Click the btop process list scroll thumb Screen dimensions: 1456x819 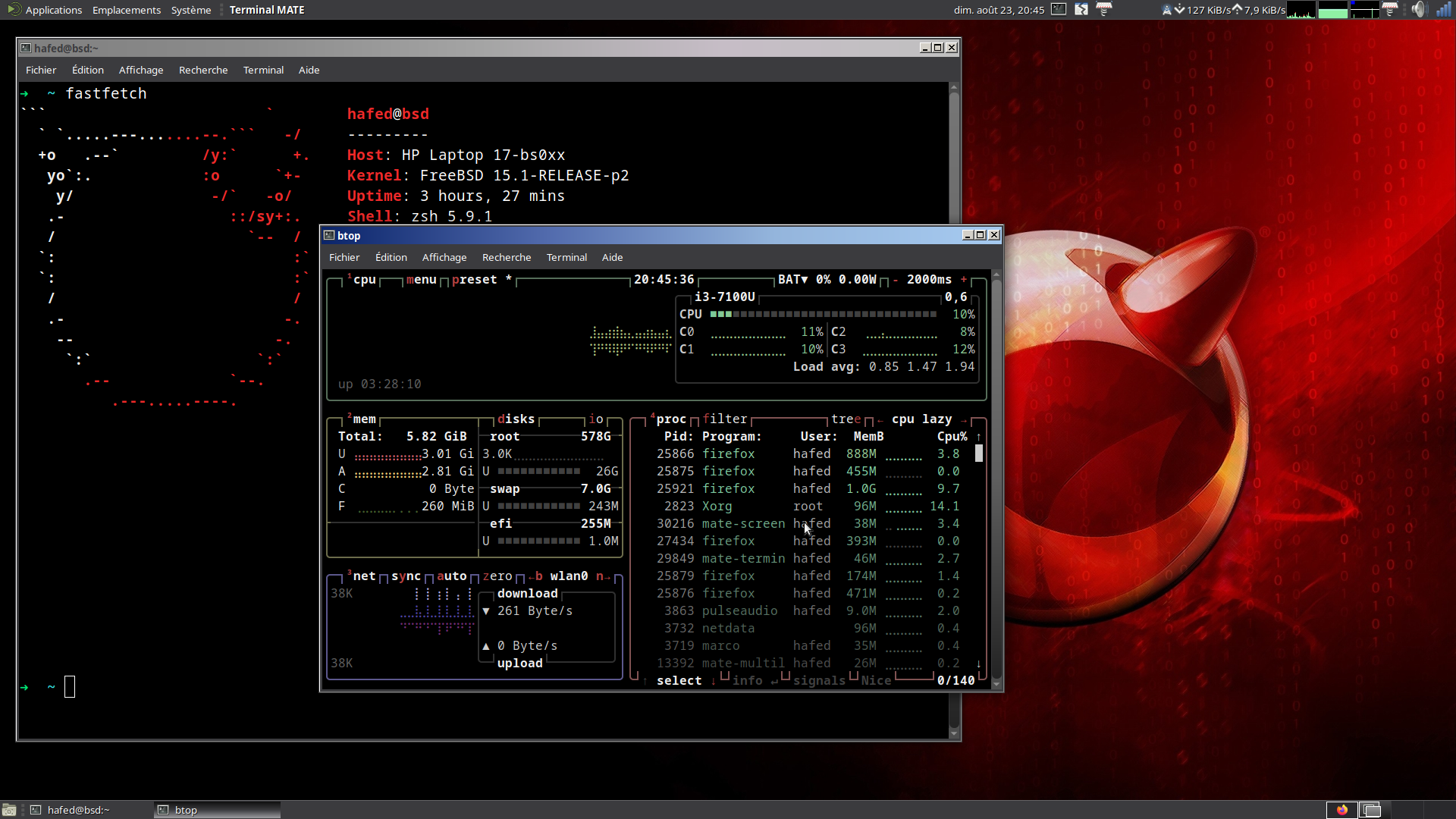click(979, 453)
